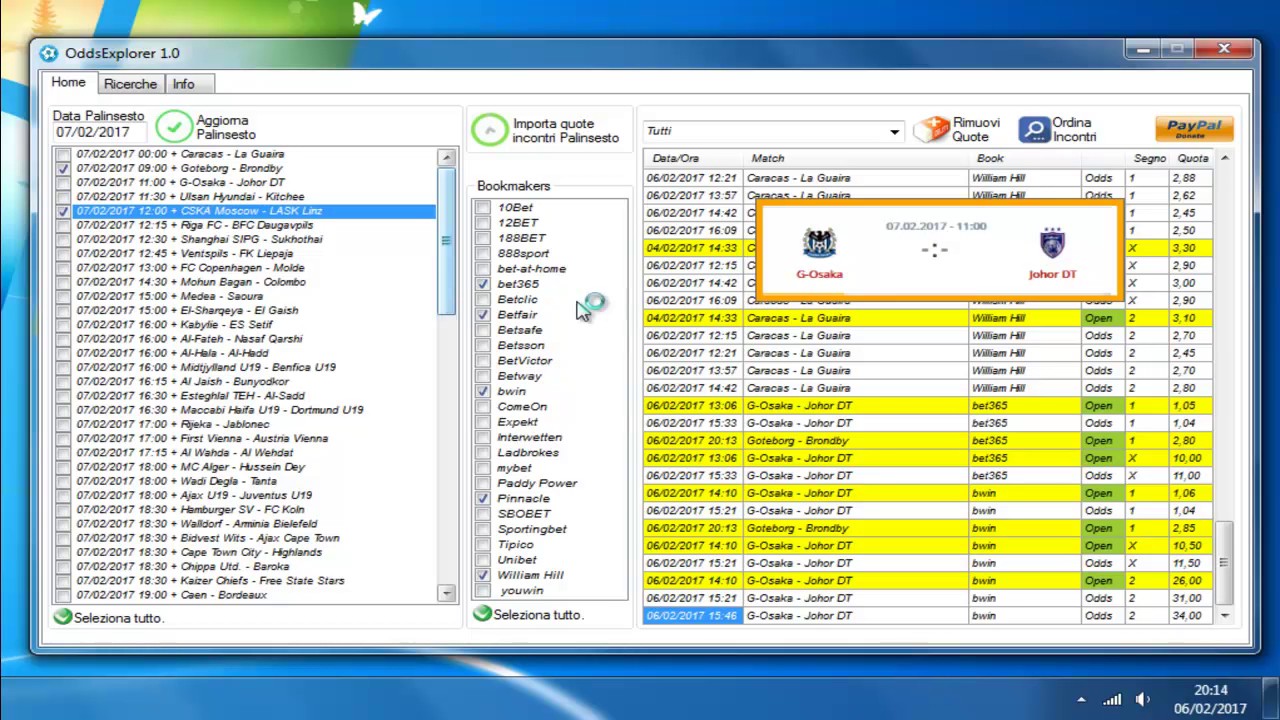Click the odds table scrollbar thumb
The height and width of the screenshot is (720, 1280).
(1224, 563)
